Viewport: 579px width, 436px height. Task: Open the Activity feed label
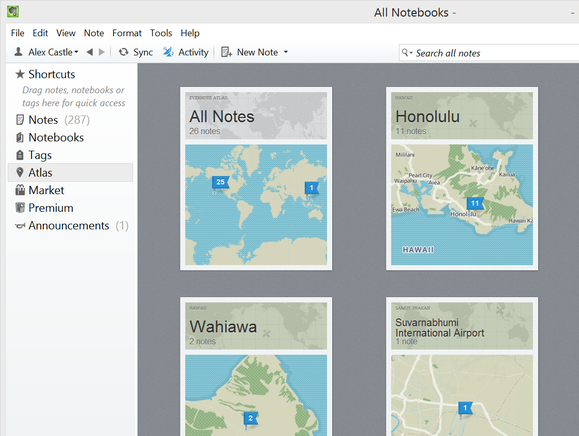tap(193, 52)
